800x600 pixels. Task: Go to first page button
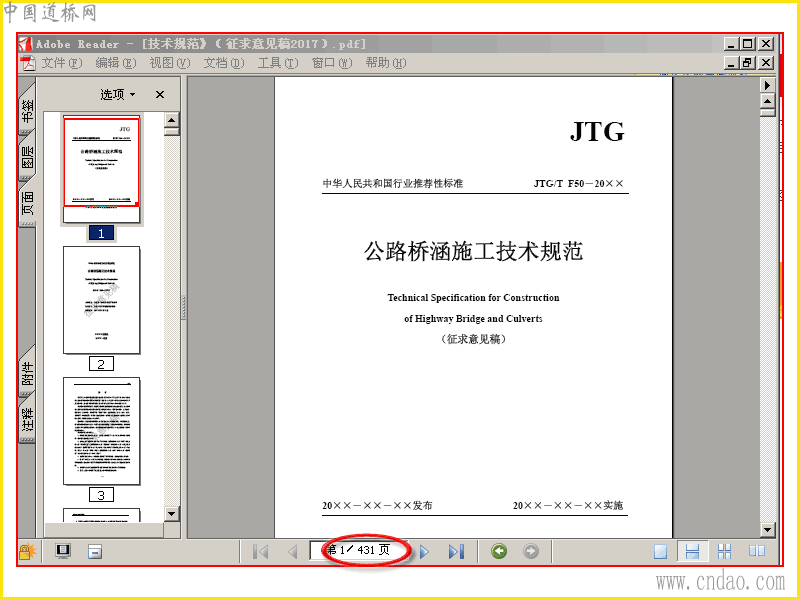point(261,552)
